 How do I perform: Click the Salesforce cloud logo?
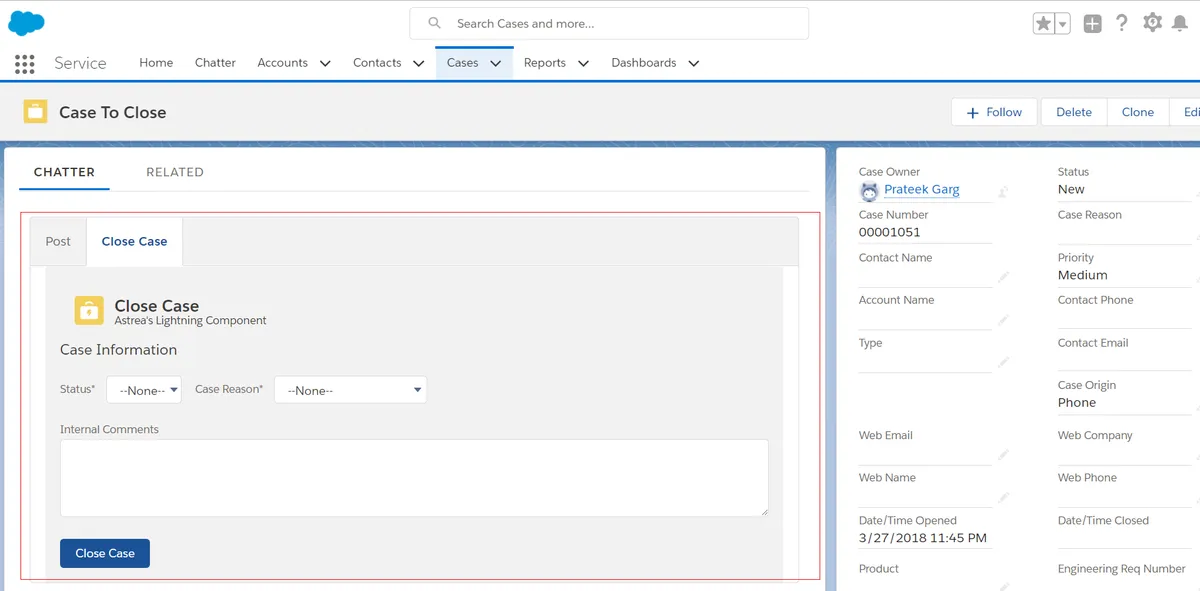click(26, 23)
